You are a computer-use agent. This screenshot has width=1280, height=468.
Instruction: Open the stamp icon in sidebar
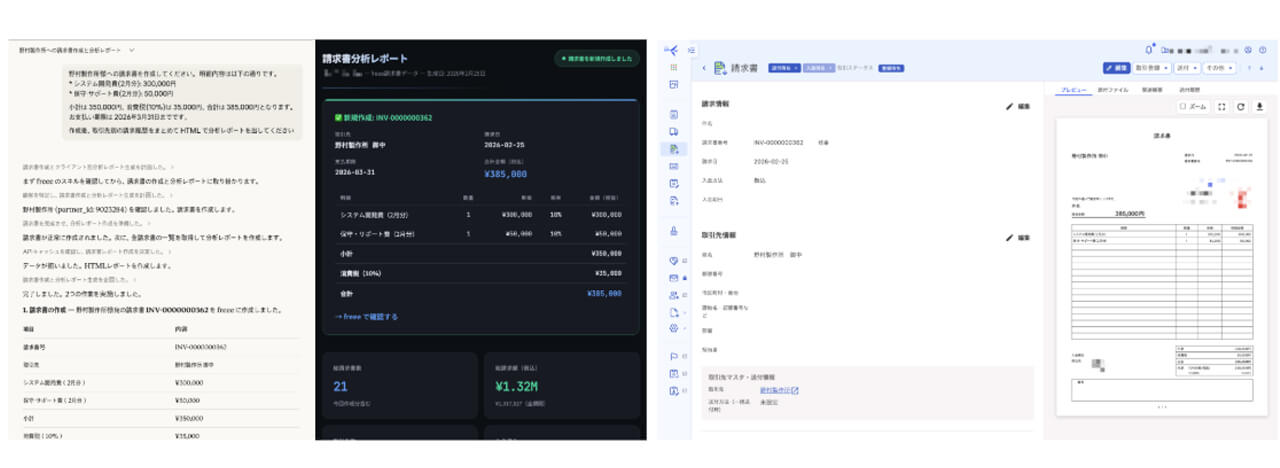click(674, 230)
